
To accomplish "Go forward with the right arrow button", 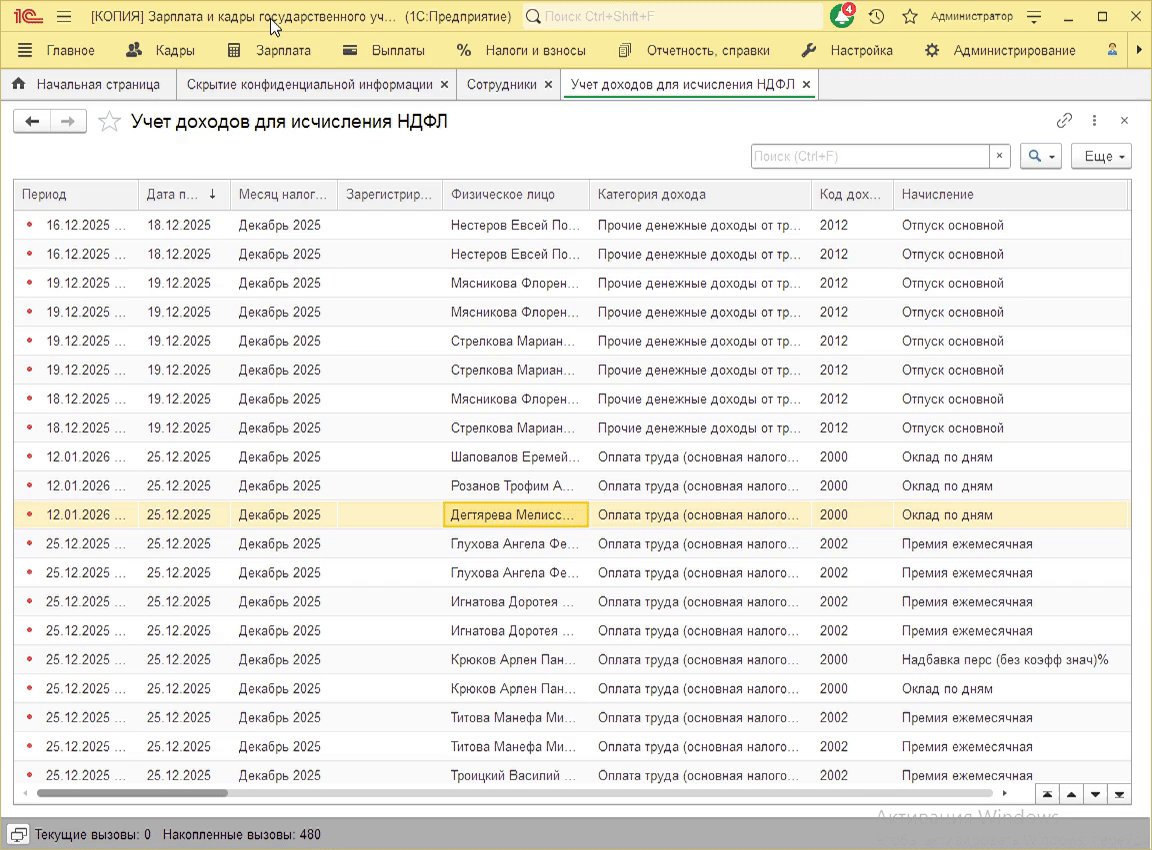I will 68,121.
